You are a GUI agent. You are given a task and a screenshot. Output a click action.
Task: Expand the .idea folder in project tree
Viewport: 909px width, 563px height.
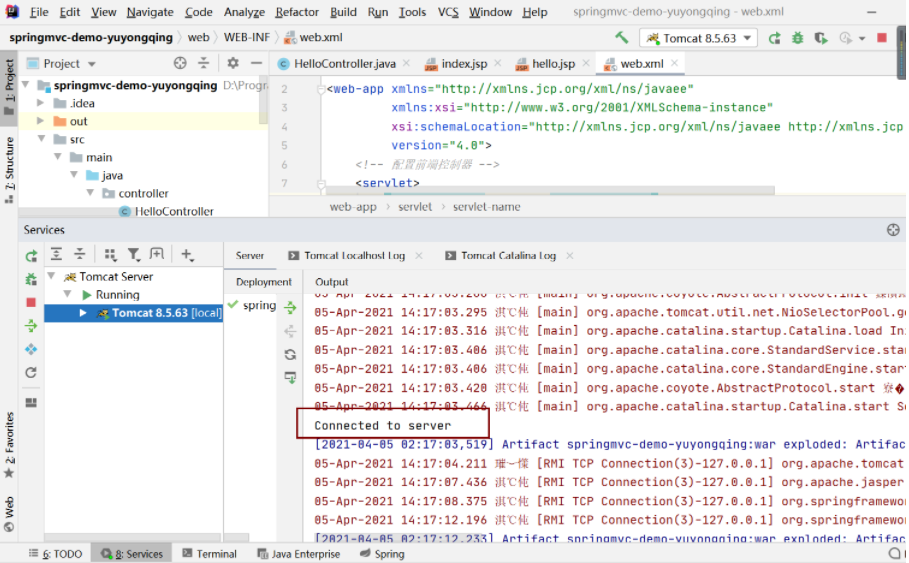point(41,103)
